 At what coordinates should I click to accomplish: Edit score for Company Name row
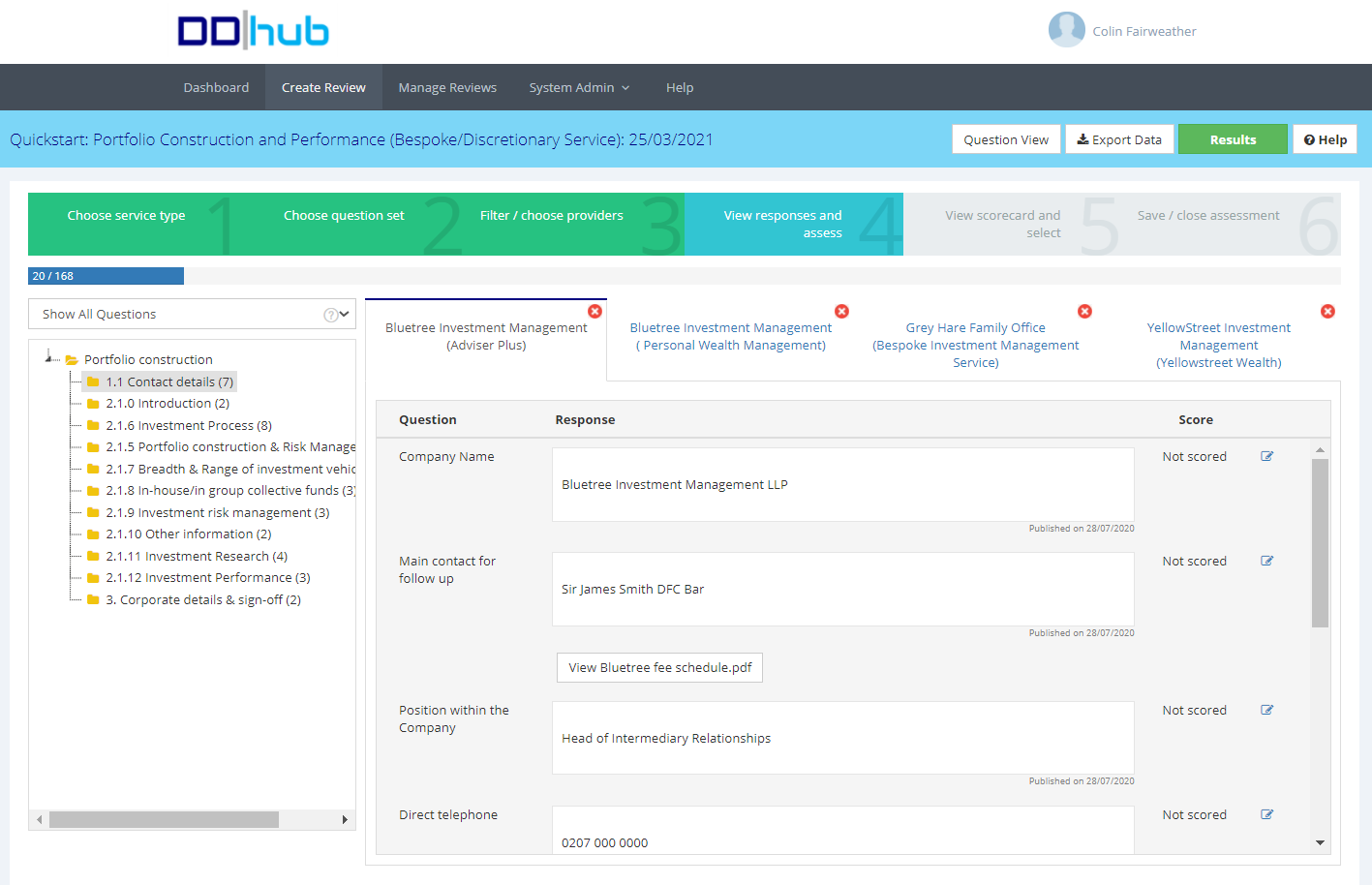point(1266,456)
